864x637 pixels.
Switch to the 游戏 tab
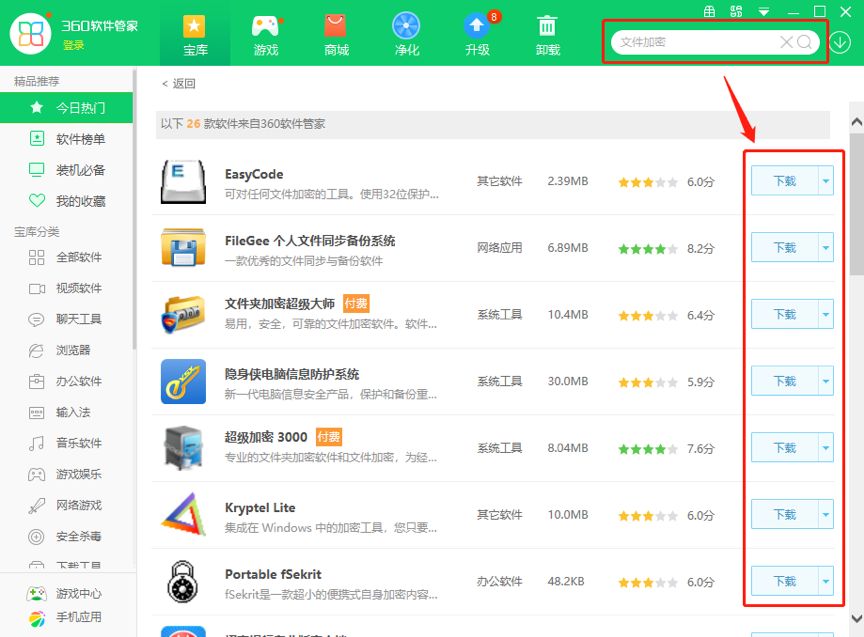pyautogui.click(x=265, y=31)
